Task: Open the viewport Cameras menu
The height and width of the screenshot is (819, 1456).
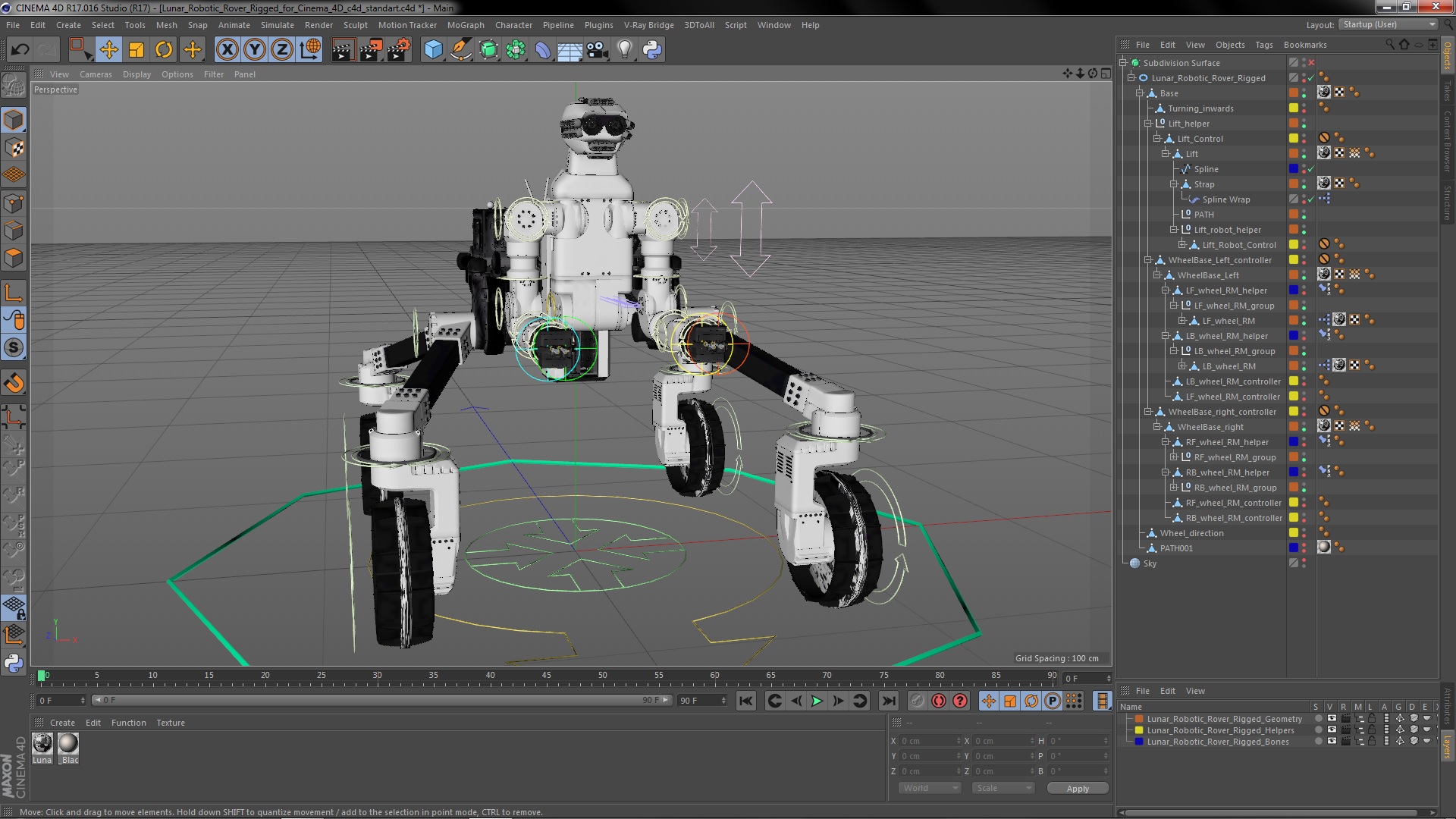Action: (96, 74)
